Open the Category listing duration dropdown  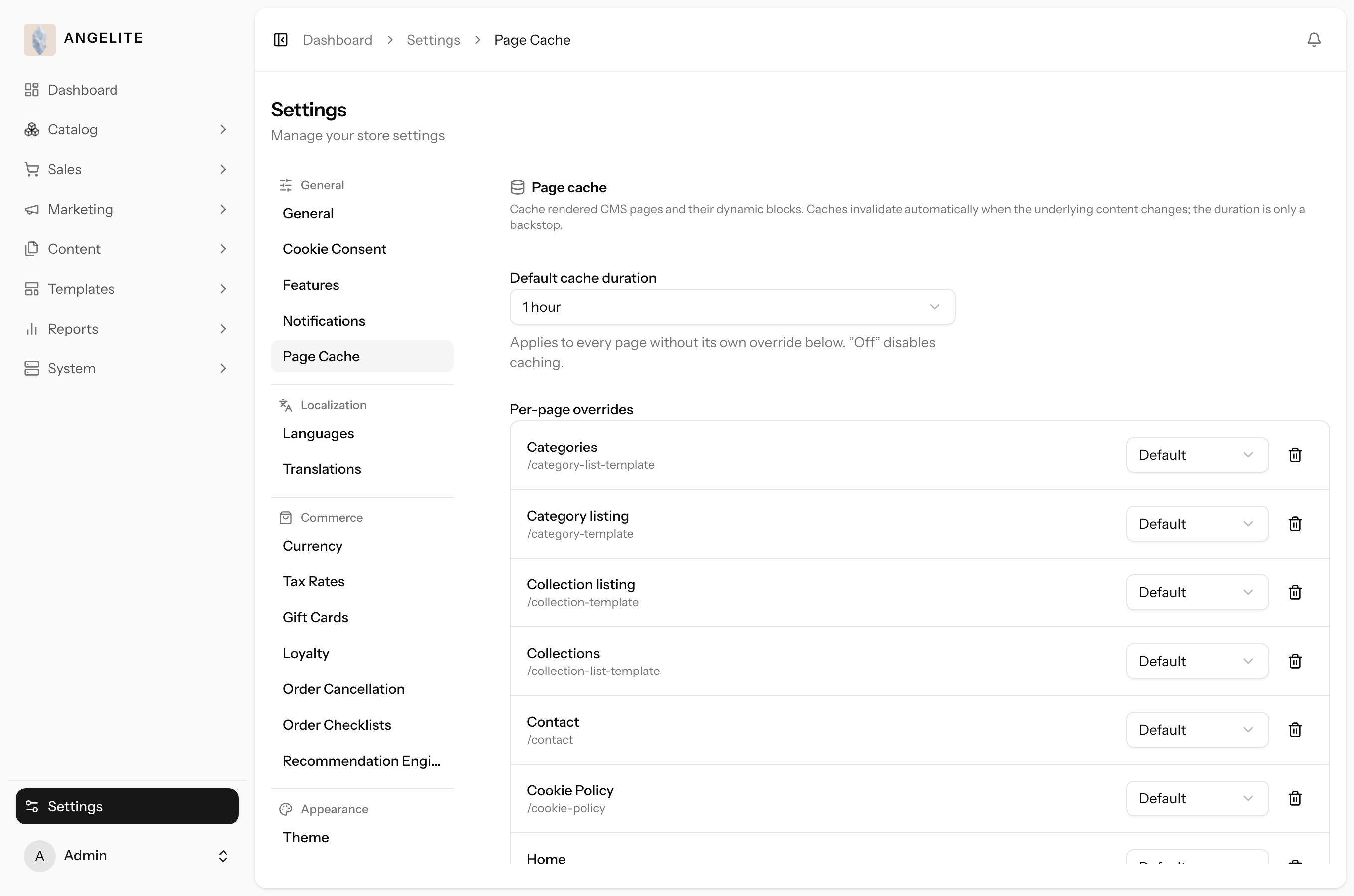[x=1197, y=524]
